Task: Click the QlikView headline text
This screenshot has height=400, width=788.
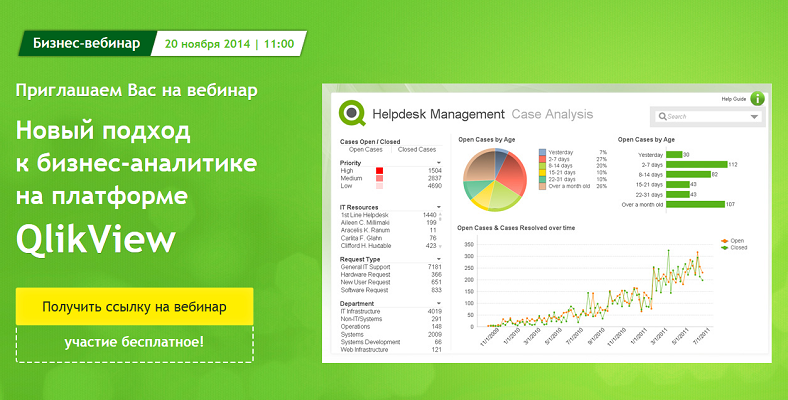Action: click(x=95, y=239)
